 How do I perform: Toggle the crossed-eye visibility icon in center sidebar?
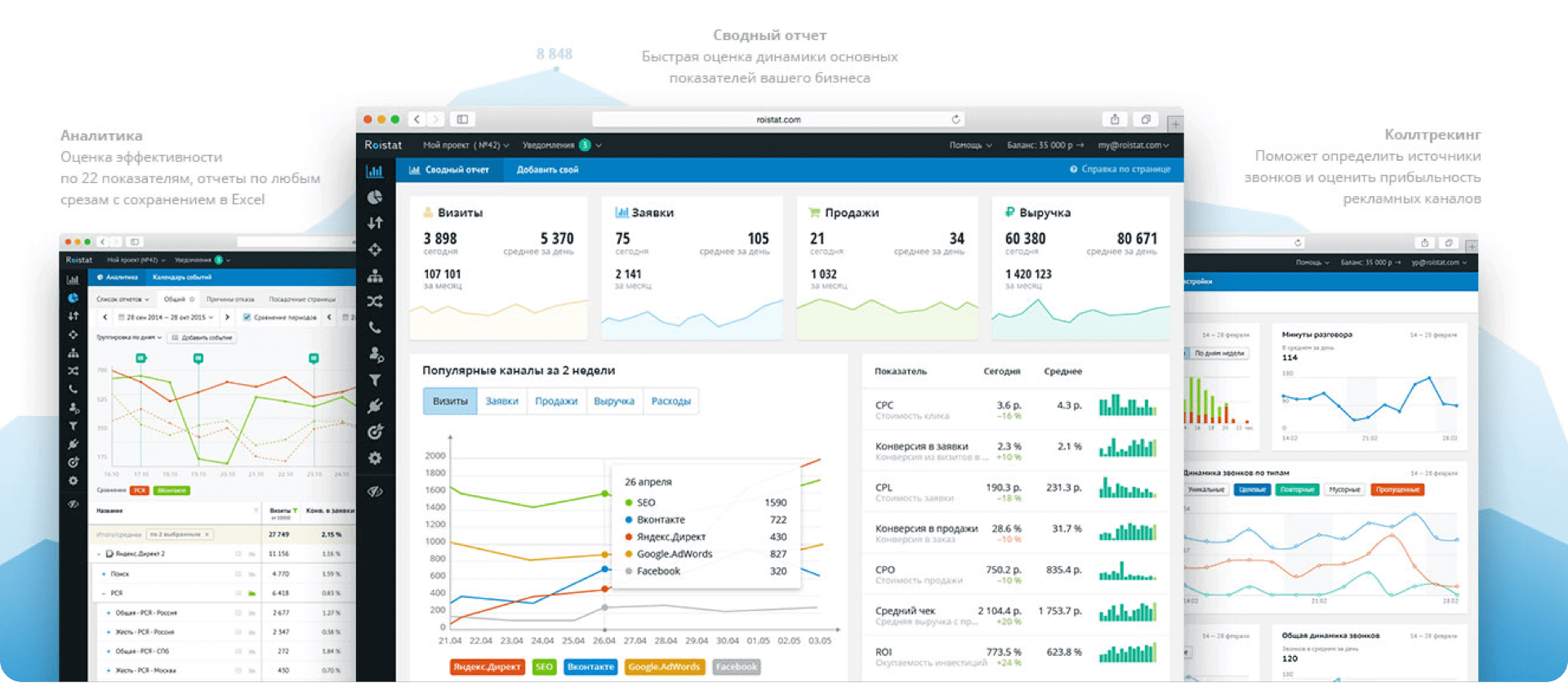[375, 491]
